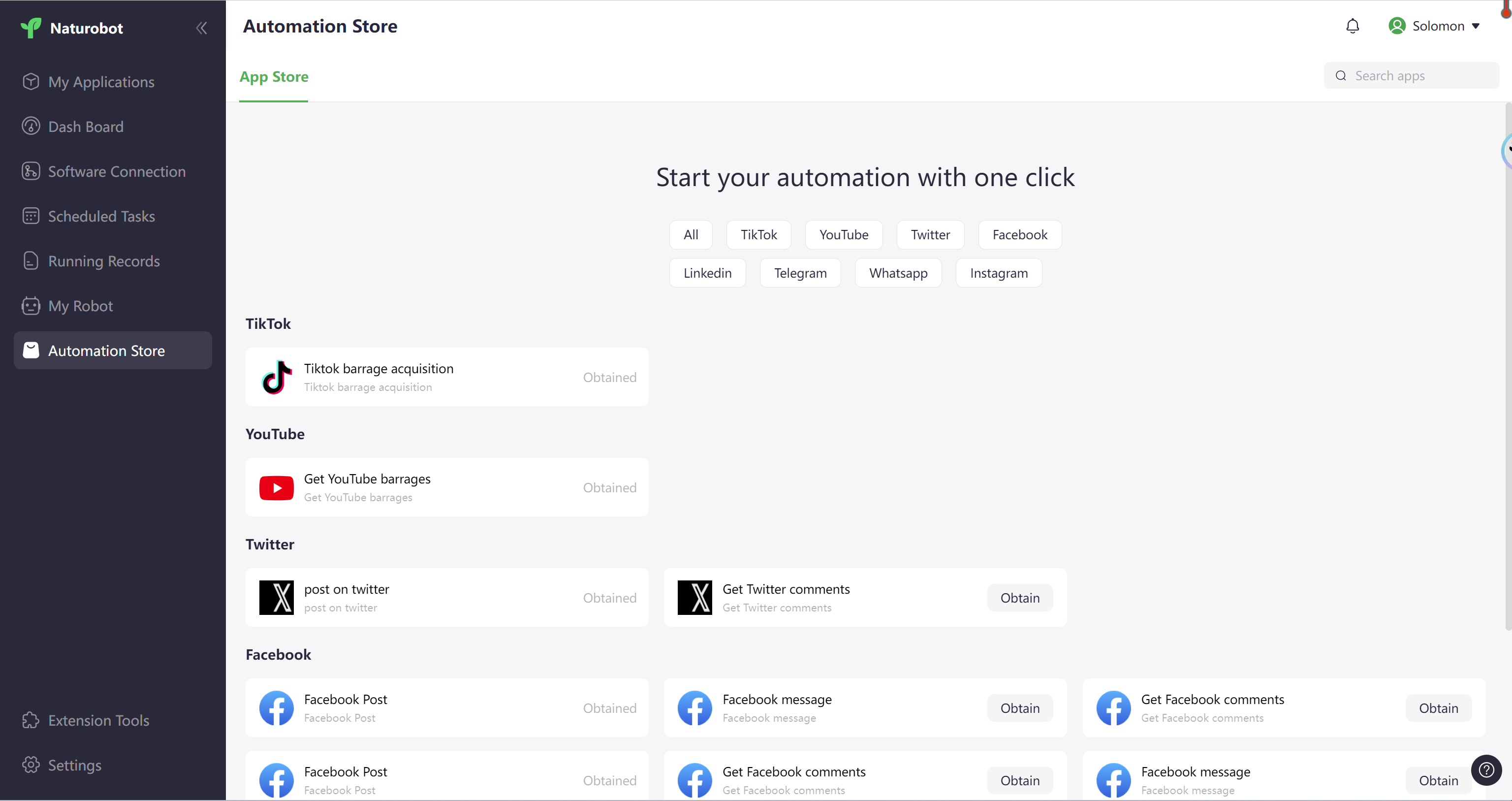Click the Facebook icon on Facebook Post
The image size is (1512, 801).
[276, 707]
